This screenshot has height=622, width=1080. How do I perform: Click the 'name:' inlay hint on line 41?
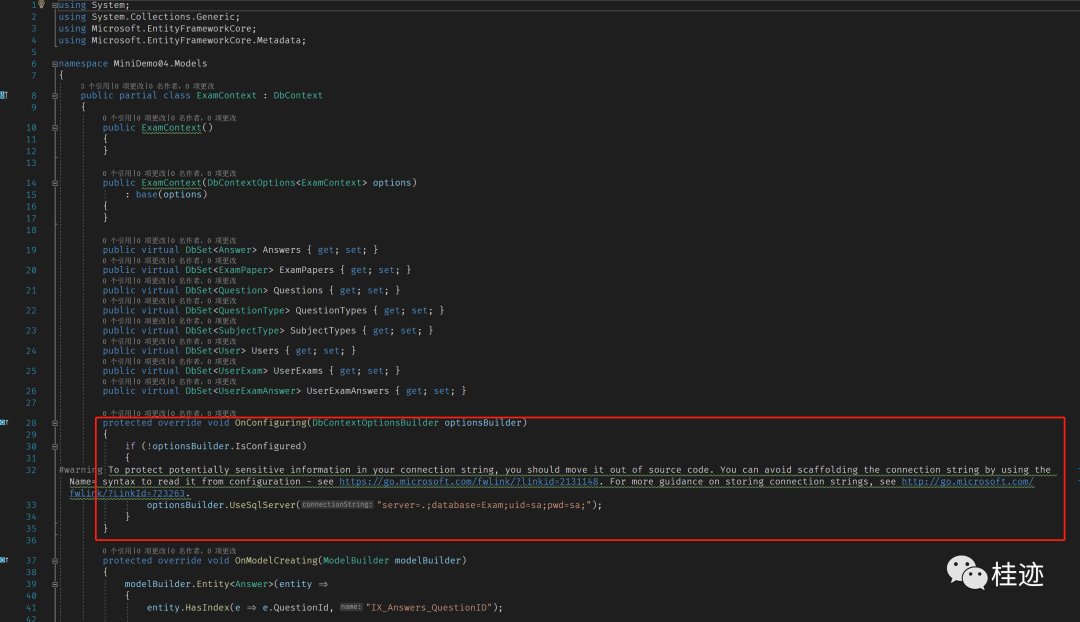click(x=351, y=607)
